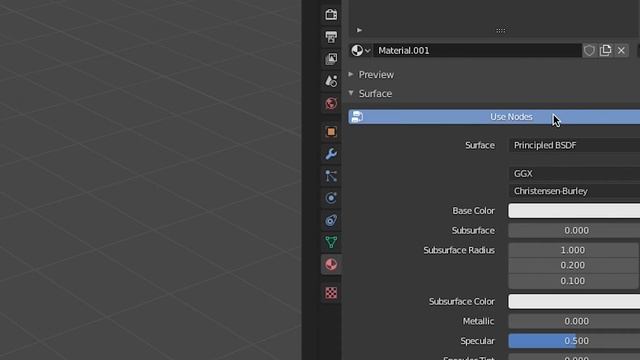The width and height of the screenshot is (640, 360).
Task: Open the Particles properties tab
Action: point(331,176)
